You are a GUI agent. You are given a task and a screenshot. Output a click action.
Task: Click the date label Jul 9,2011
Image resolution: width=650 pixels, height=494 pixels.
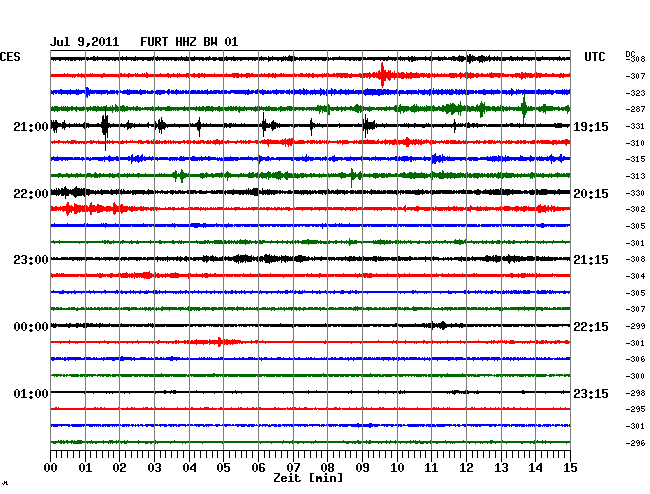pyautogui.click(x=84, y=42)
